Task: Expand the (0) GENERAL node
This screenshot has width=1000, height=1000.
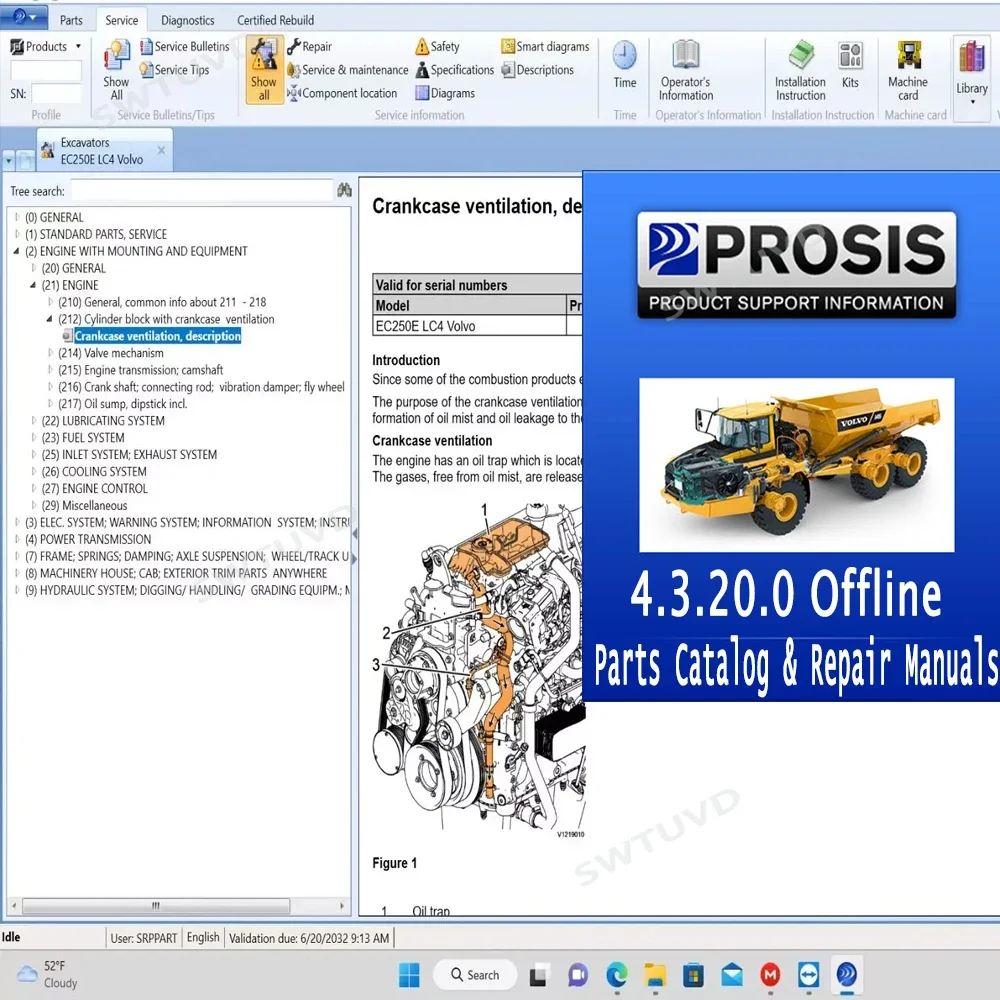Action: coord(17,217)
